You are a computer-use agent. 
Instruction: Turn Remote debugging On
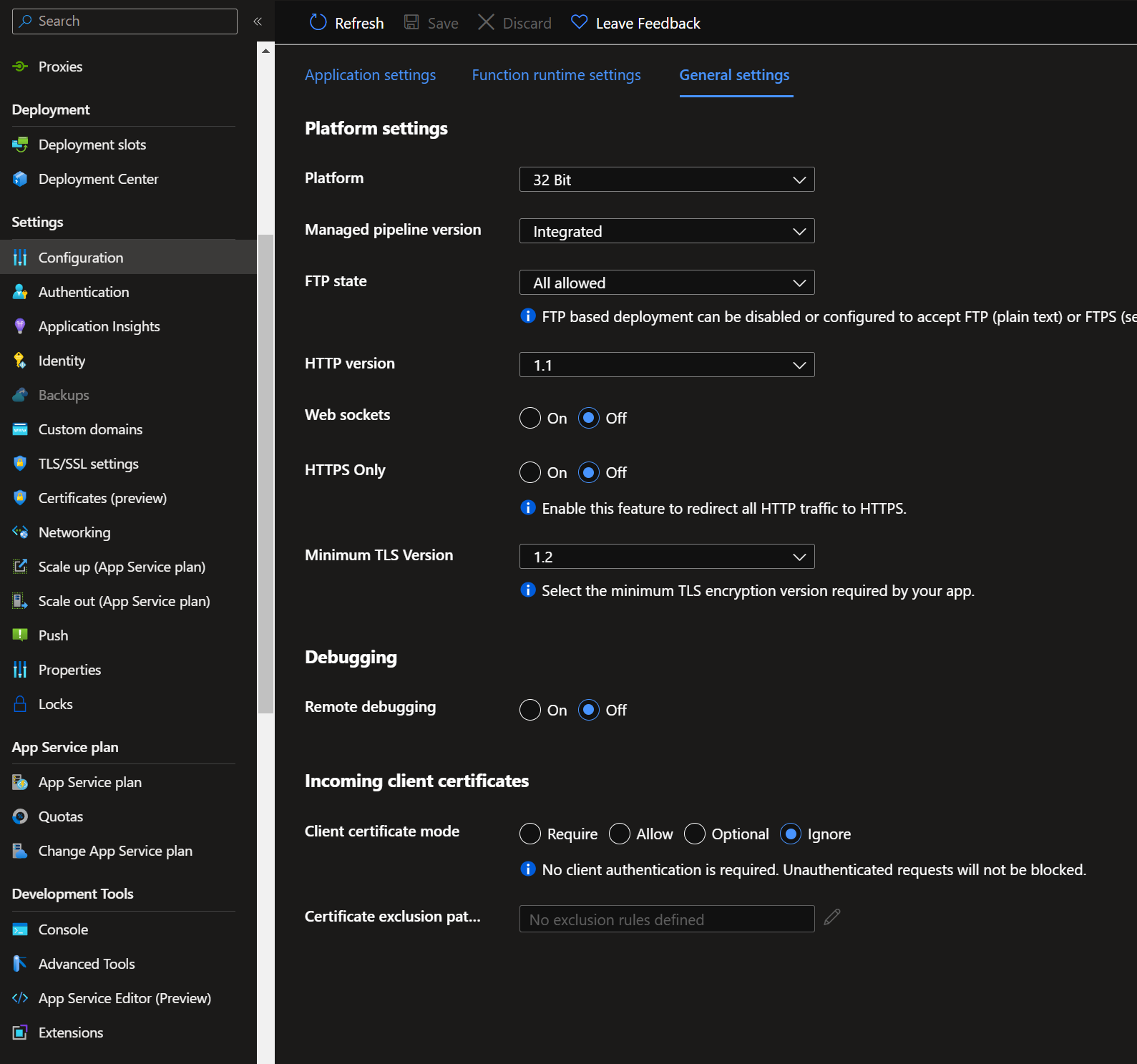pyautogui.click(x=530, y=710)
